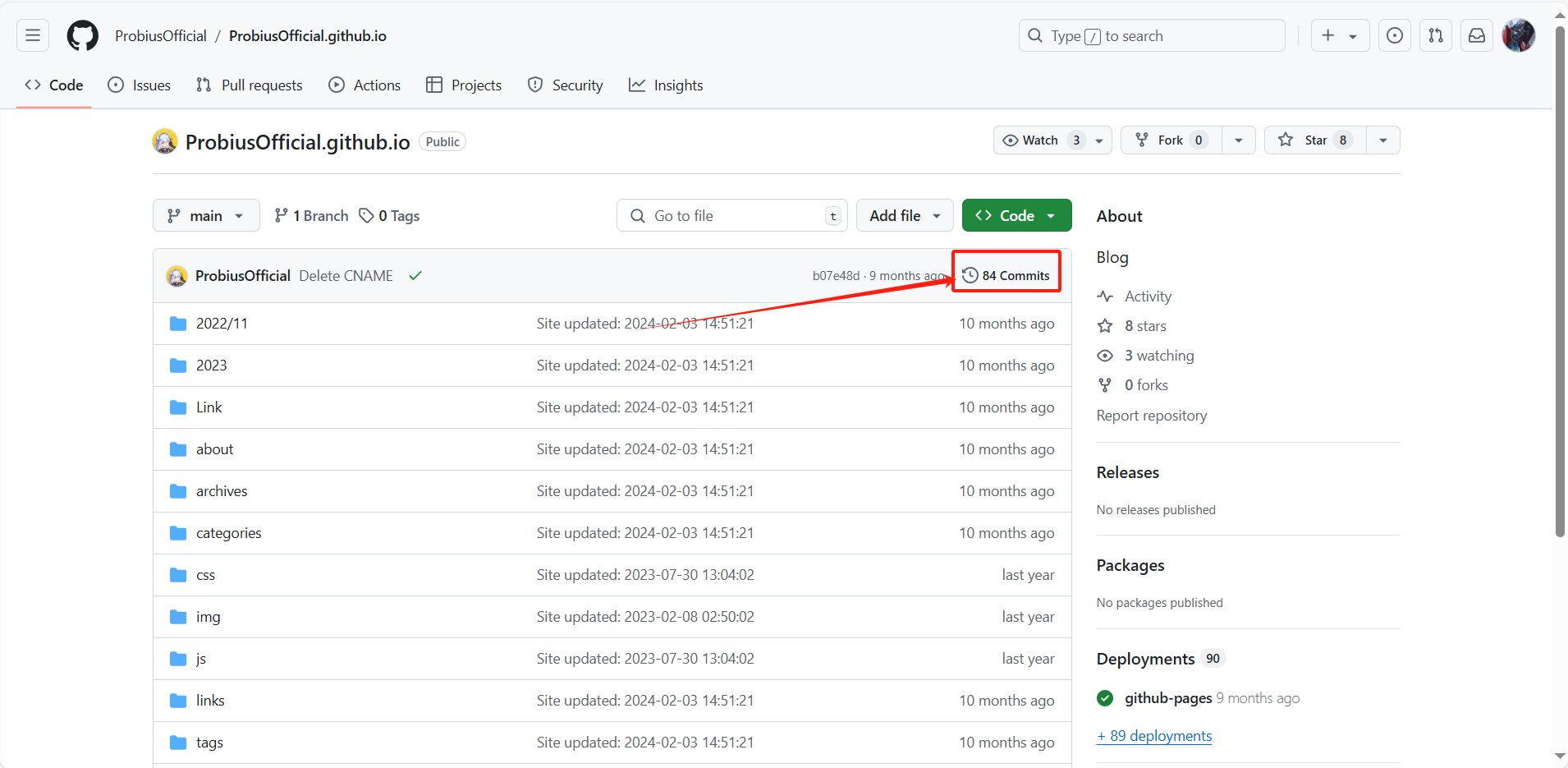This screenshot has width=1568, height=768.
Task: Expand the Star lists dropdown arrow
Action: (x=1383, y=140)
